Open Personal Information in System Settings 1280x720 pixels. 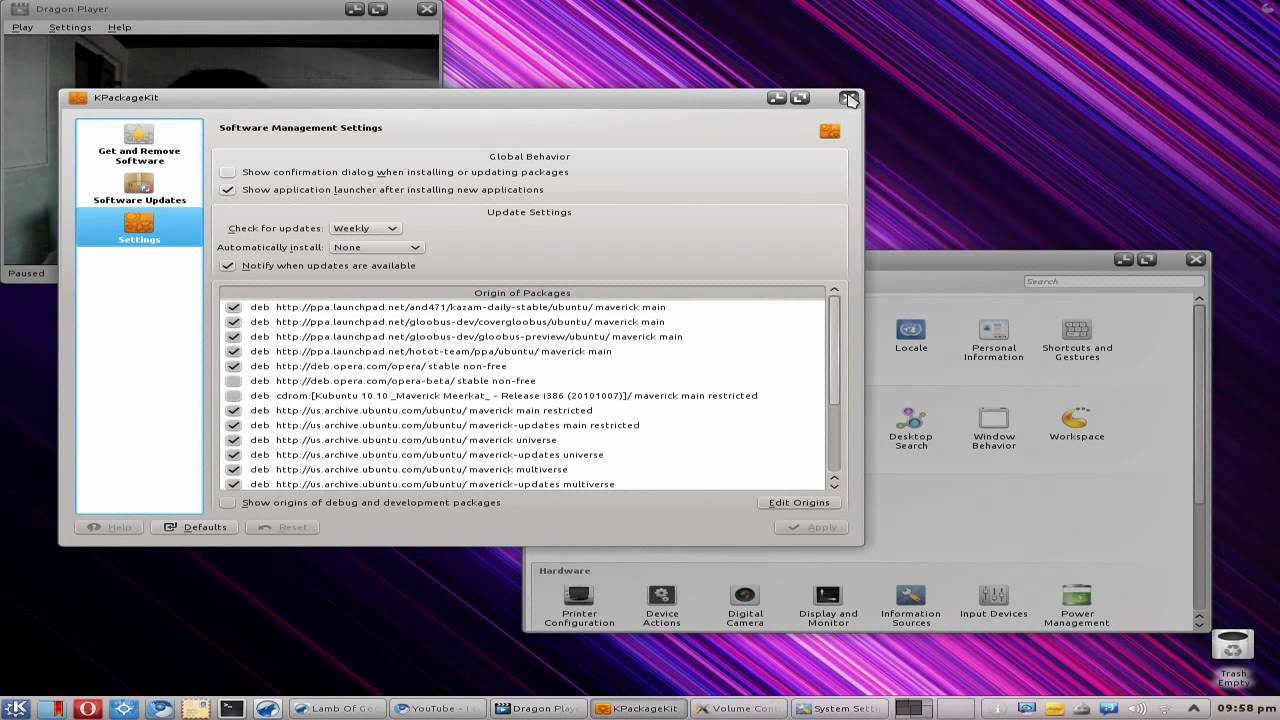pos(993,340)
